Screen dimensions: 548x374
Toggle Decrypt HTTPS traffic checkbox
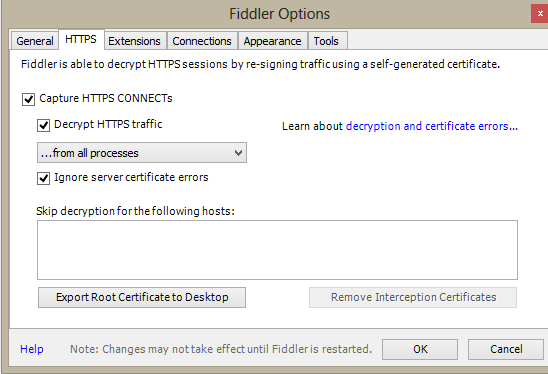click(x=43, y=125)
